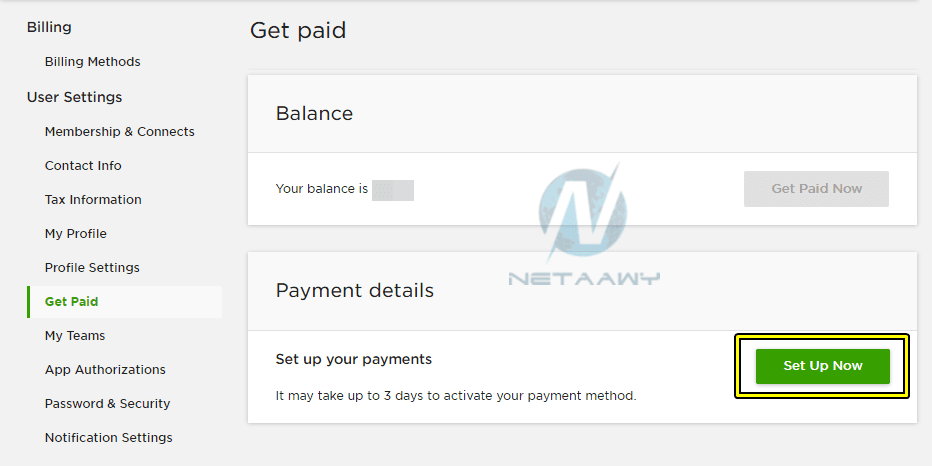Open Billing Methods settings page

click(x=92, y=62)
